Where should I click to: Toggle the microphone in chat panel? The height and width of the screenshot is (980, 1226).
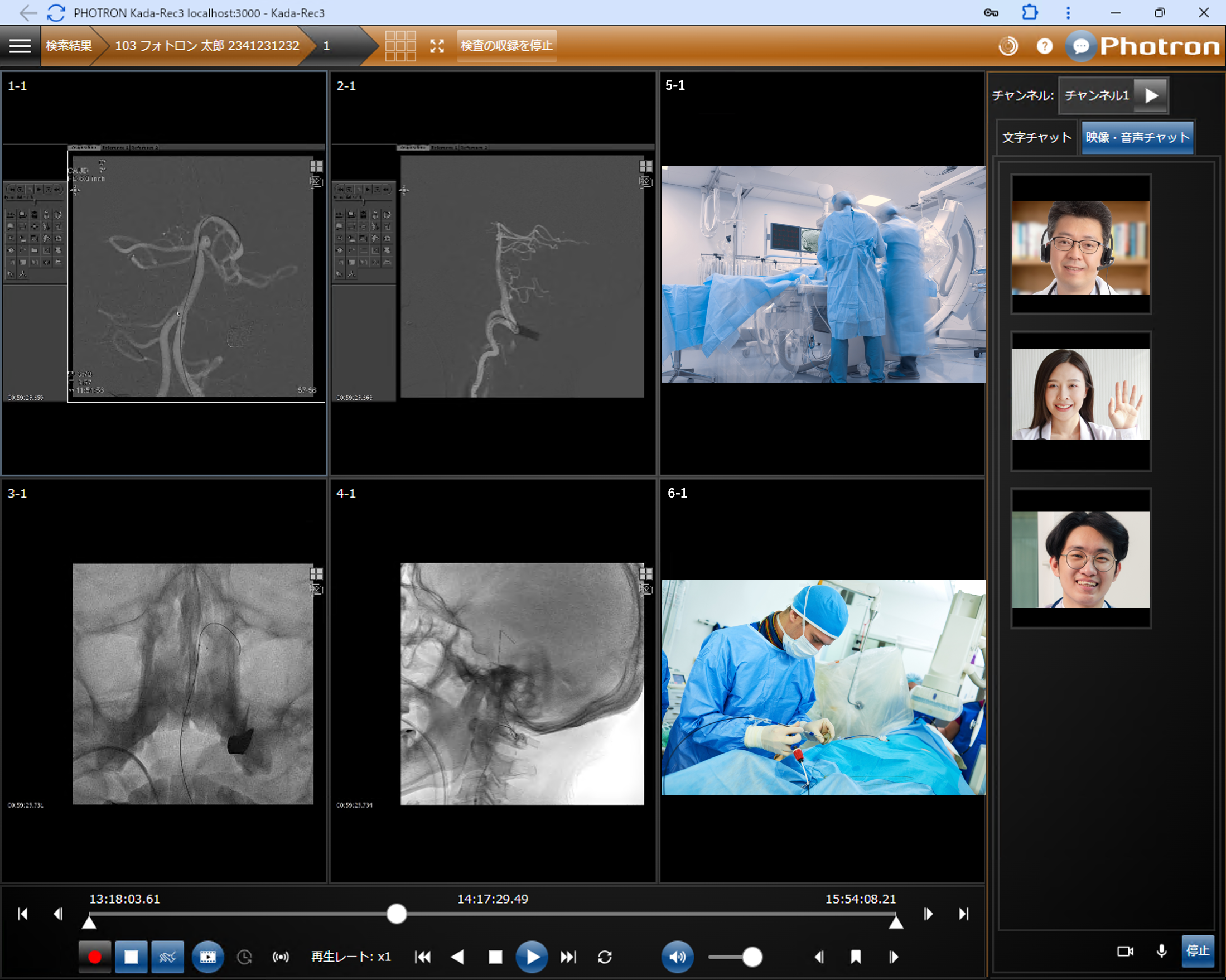(x=1161, y=951)
